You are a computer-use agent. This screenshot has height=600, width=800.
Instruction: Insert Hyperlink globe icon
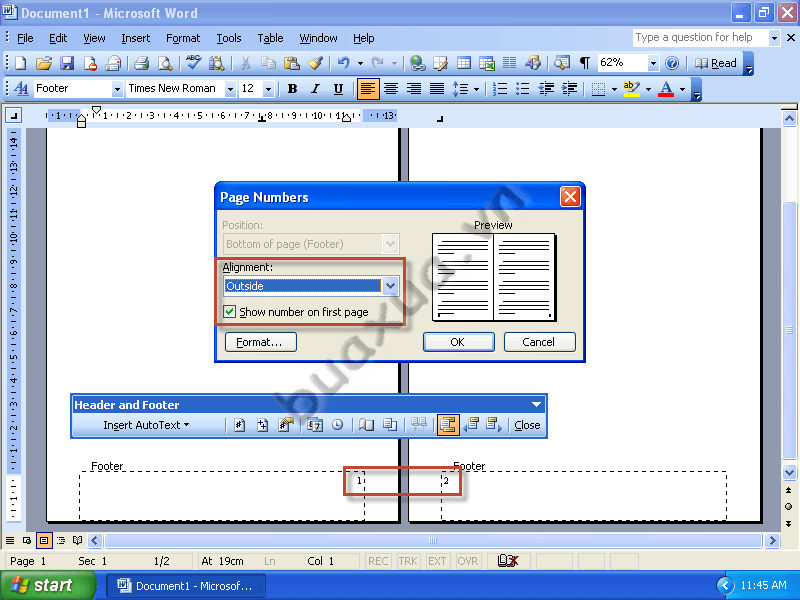click(x=417, y=63)
